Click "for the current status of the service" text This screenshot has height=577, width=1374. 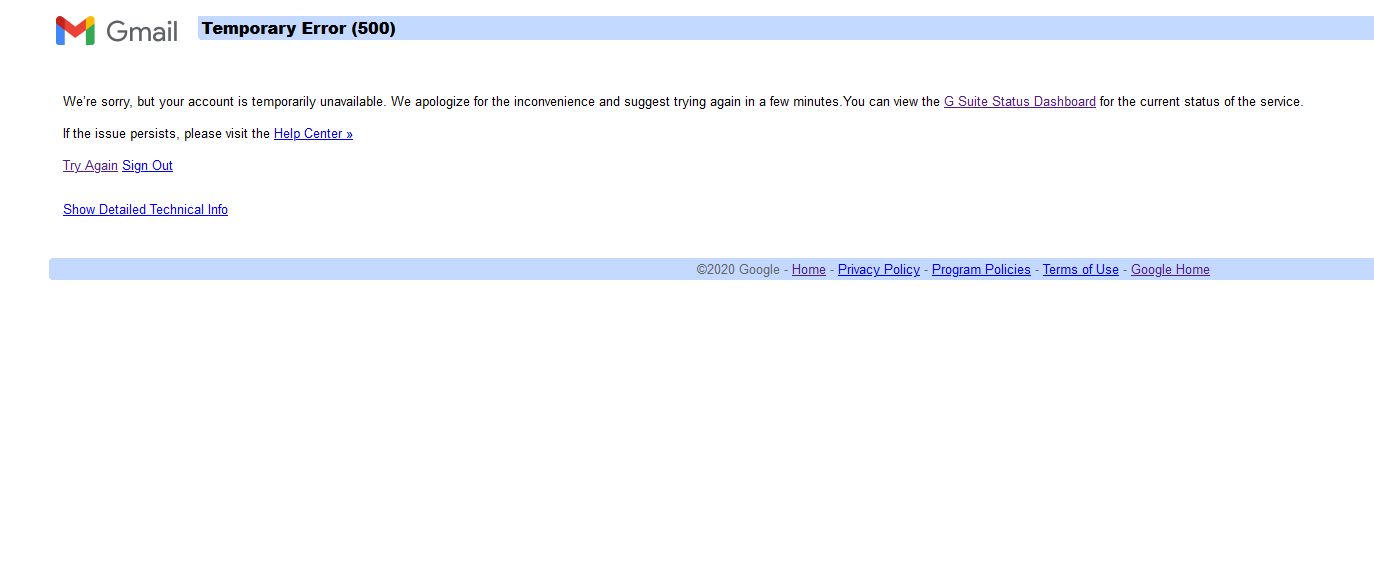point(1201,102)
